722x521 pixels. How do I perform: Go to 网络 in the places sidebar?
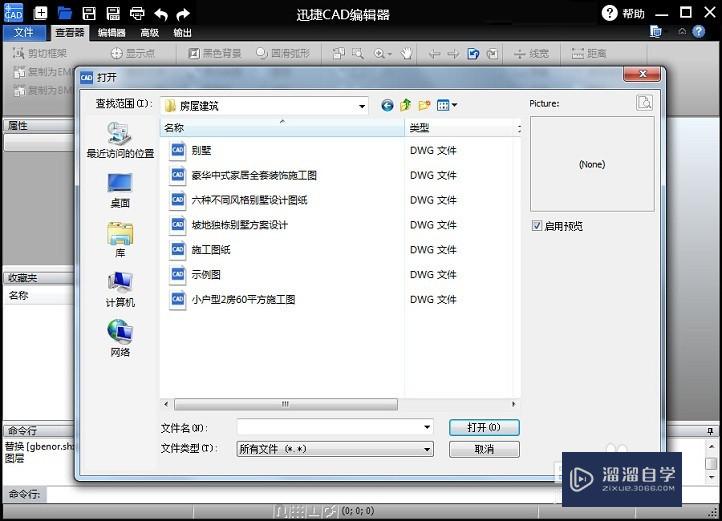coord(120,339)
